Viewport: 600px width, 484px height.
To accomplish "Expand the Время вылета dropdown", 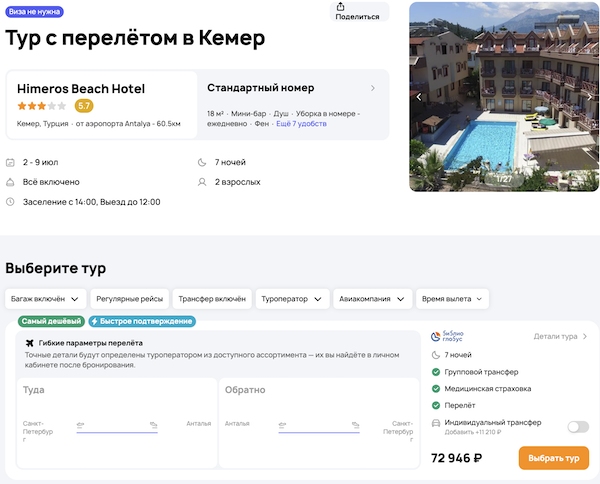I will (453, 299).
